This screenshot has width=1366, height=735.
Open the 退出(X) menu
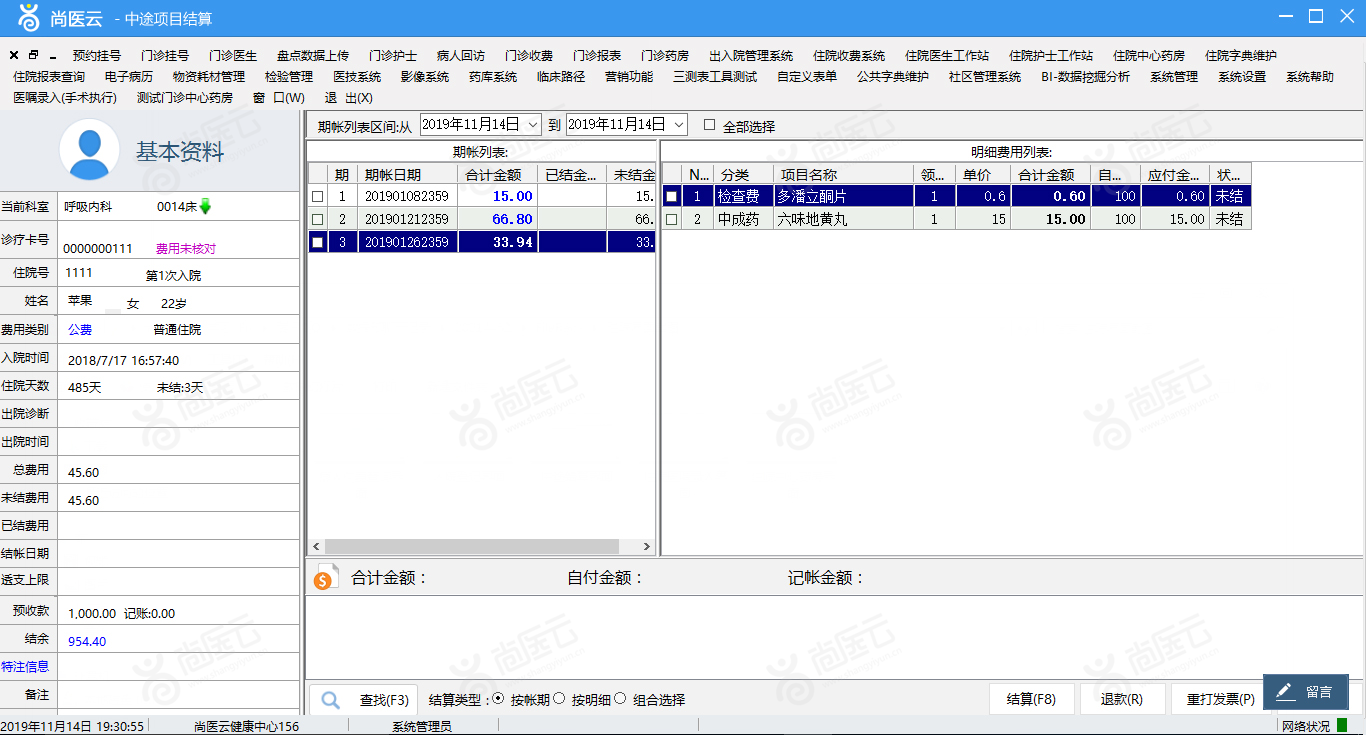349,98
